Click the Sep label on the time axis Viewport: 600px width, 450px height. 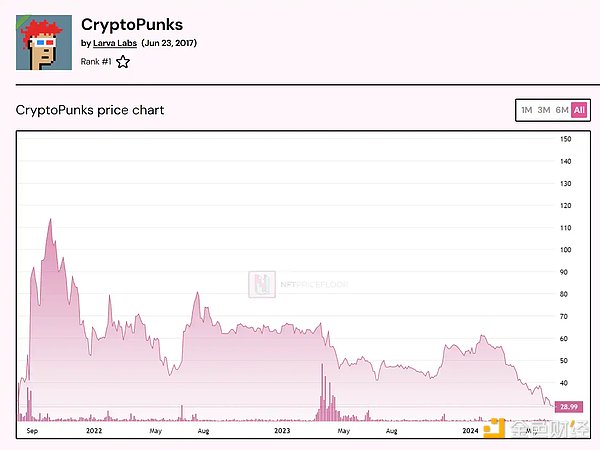tap(32, 430)
